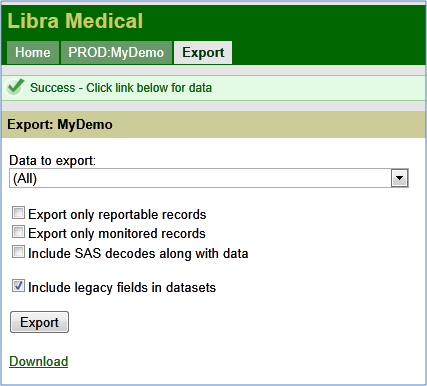The width and height of the screenshot is (427, 386).
Task: Open the Home tab
Action: click(33, 52)
